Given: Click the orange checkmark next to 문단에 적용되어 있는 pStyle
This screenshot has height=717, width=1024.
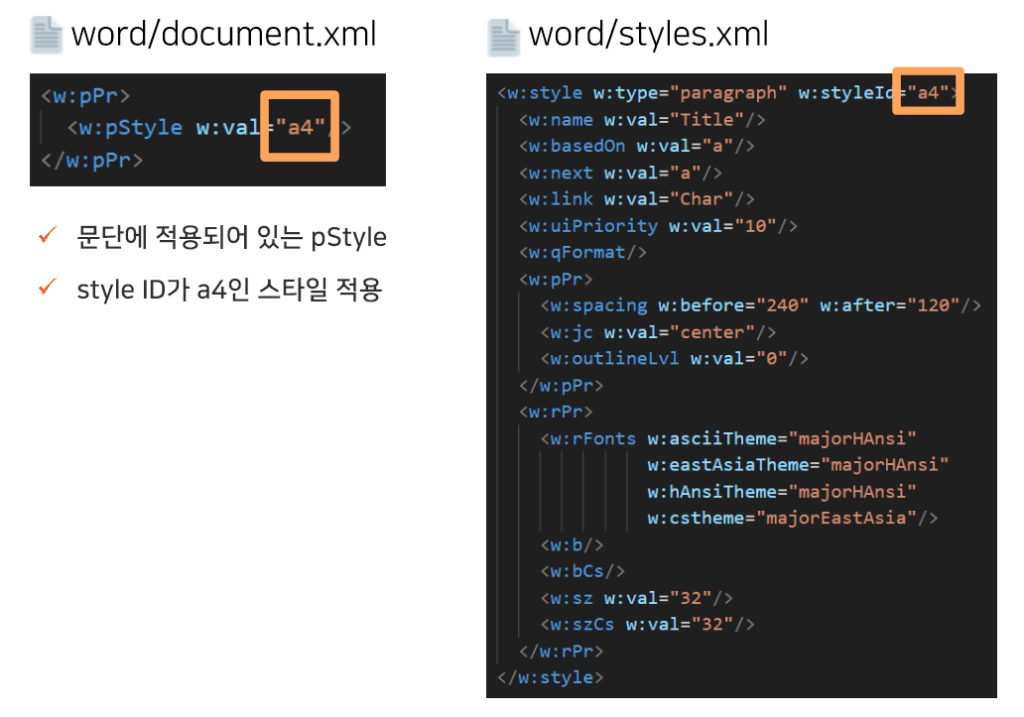Looking at the screenshot, I should tap(45, 236).
